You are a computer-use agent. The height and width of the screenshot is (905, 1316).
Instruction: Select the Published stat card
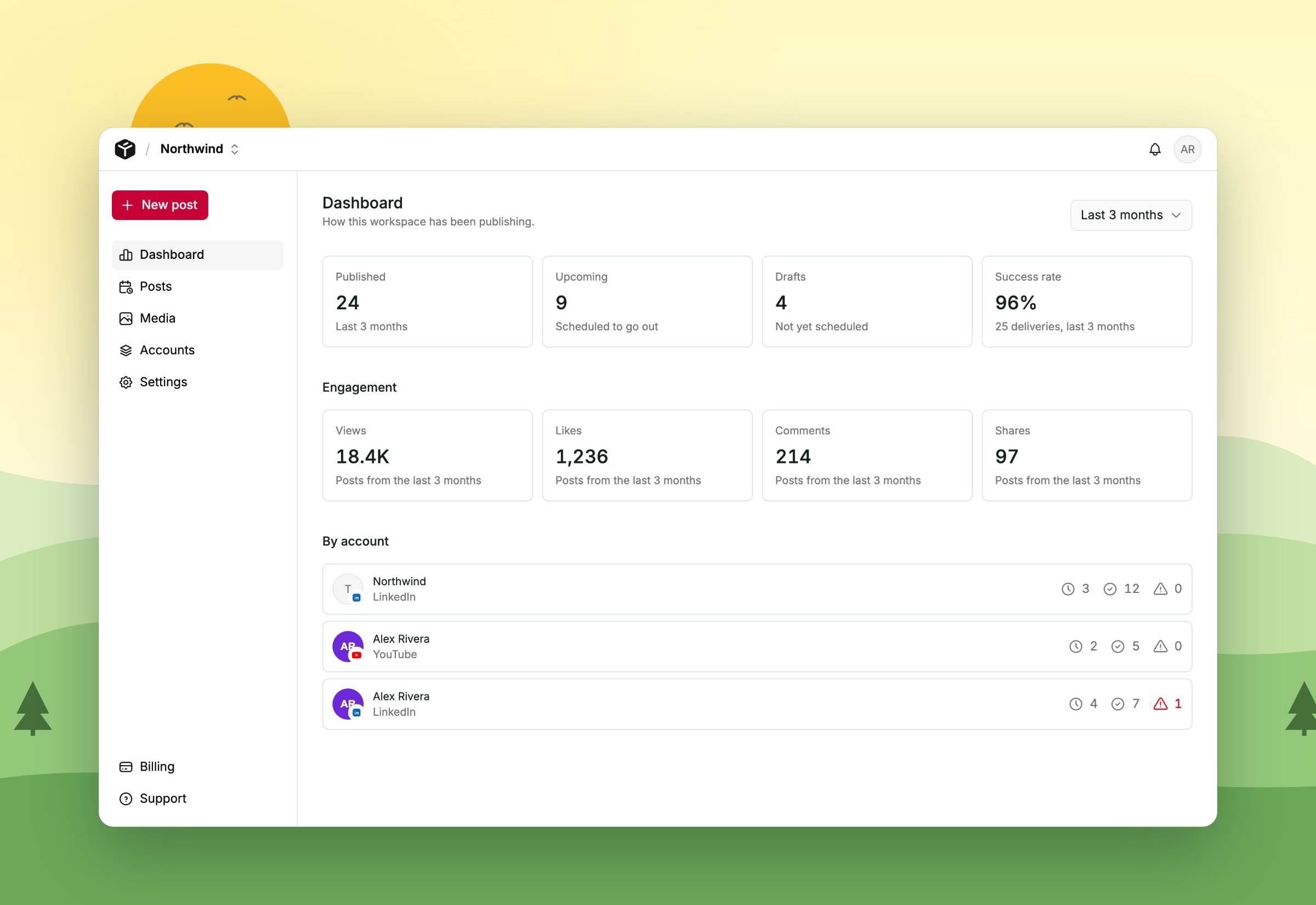427,301
